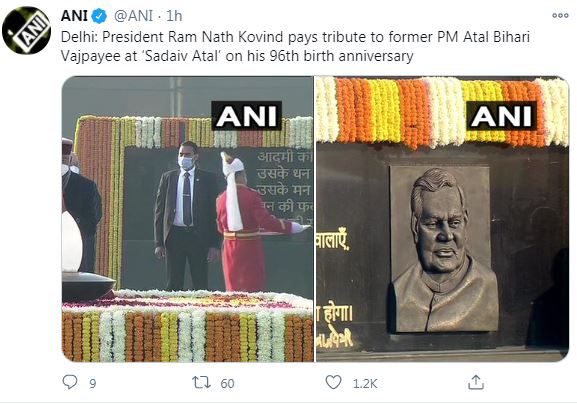Click the blue verified badge beside ANI
577x404 pixels.
pos(99,16)
